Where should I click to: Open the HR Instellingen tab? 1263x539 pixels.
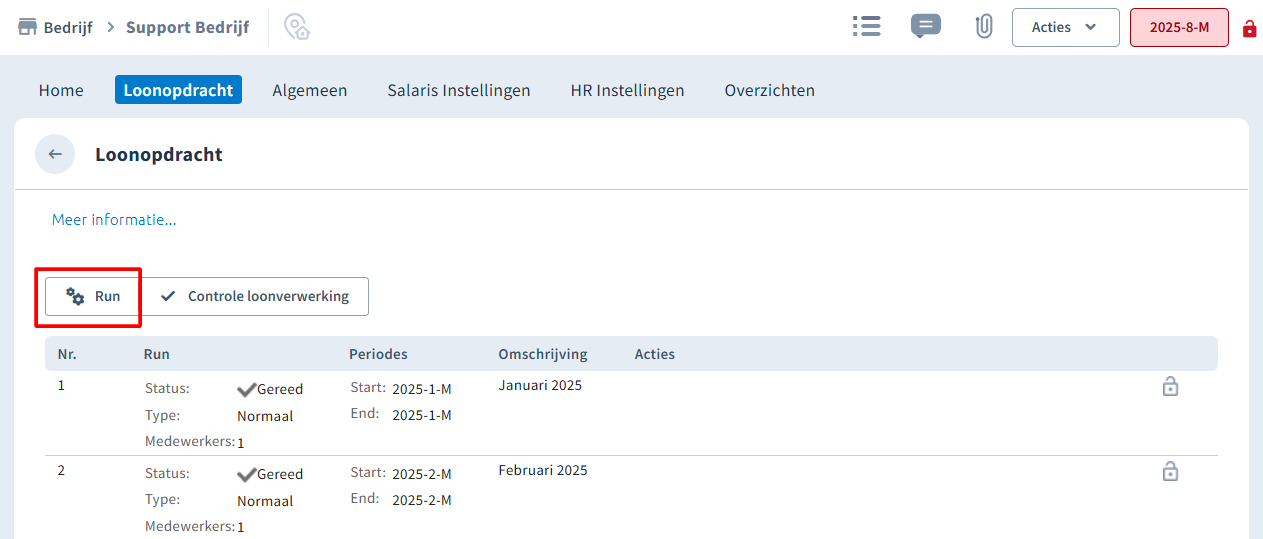click(627, 90)
